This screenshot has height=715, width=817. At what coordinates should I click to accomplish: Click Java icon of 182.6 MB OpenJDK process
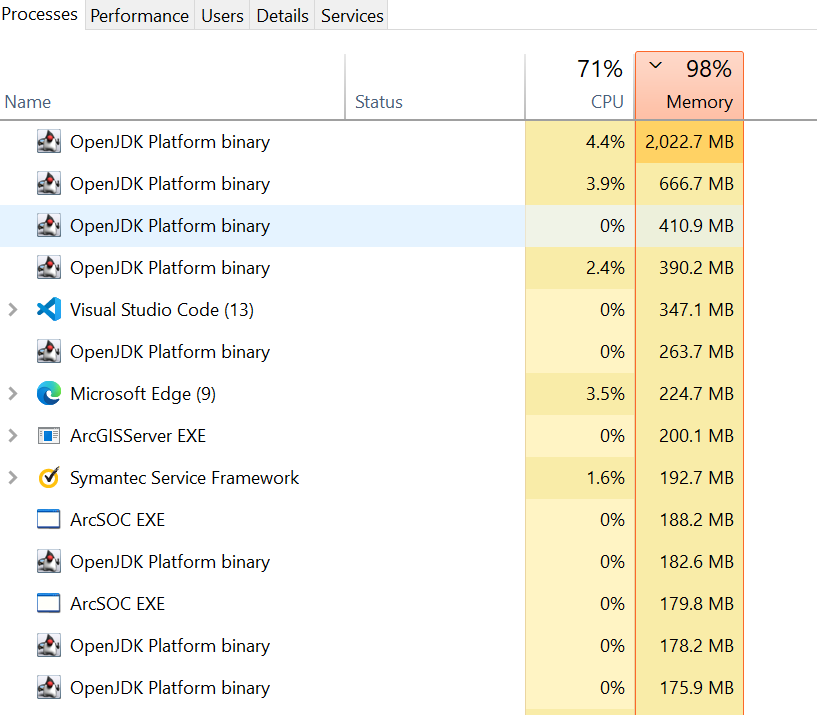(x=49, y=562)
